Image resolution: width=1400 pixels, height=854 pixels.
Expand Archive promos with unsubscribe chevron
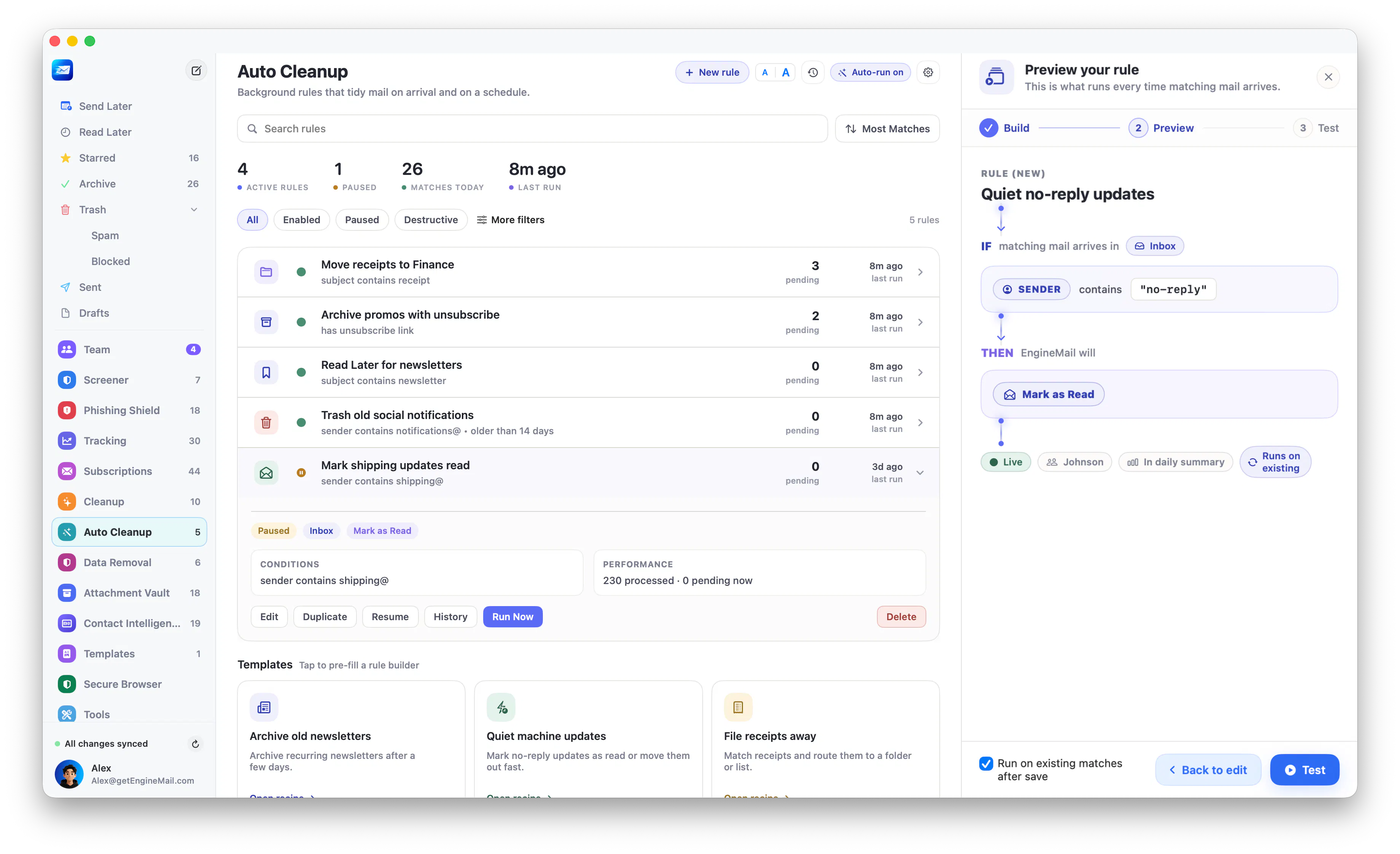(x=920, y=322)
